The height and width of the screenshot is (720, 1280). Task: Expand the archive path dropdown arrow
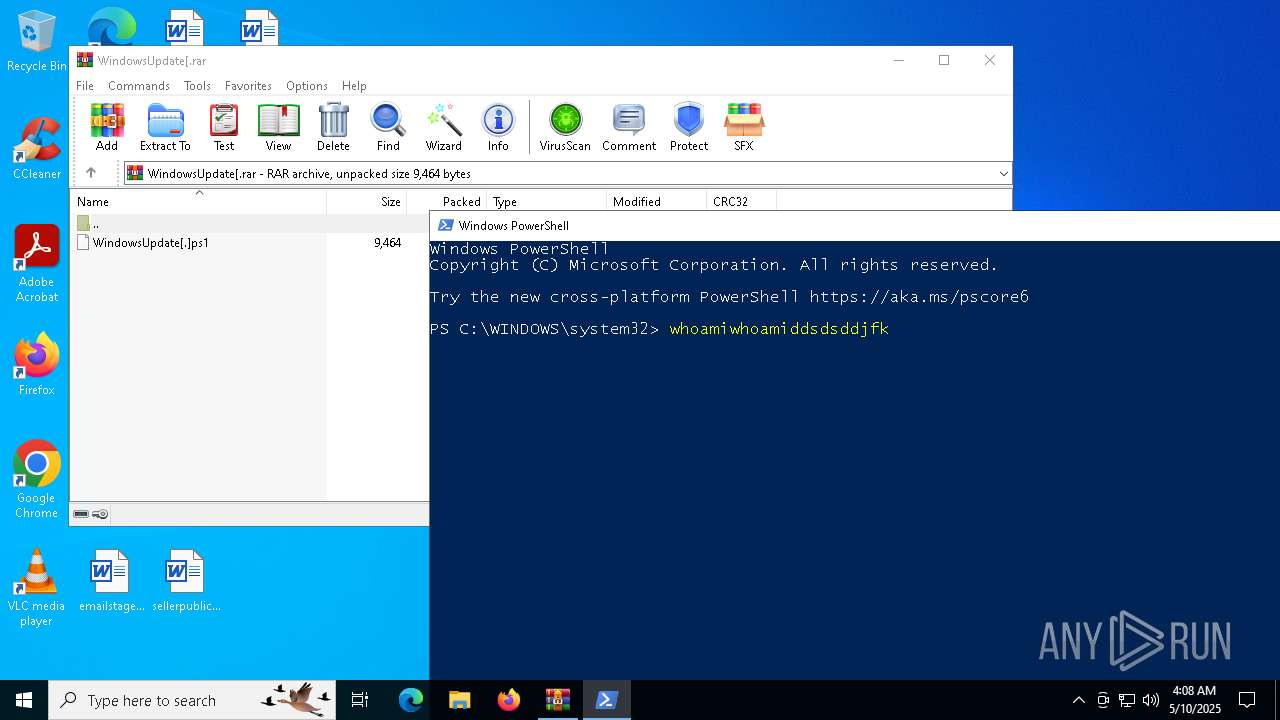pyautogui.click(x=1003, y=174)
